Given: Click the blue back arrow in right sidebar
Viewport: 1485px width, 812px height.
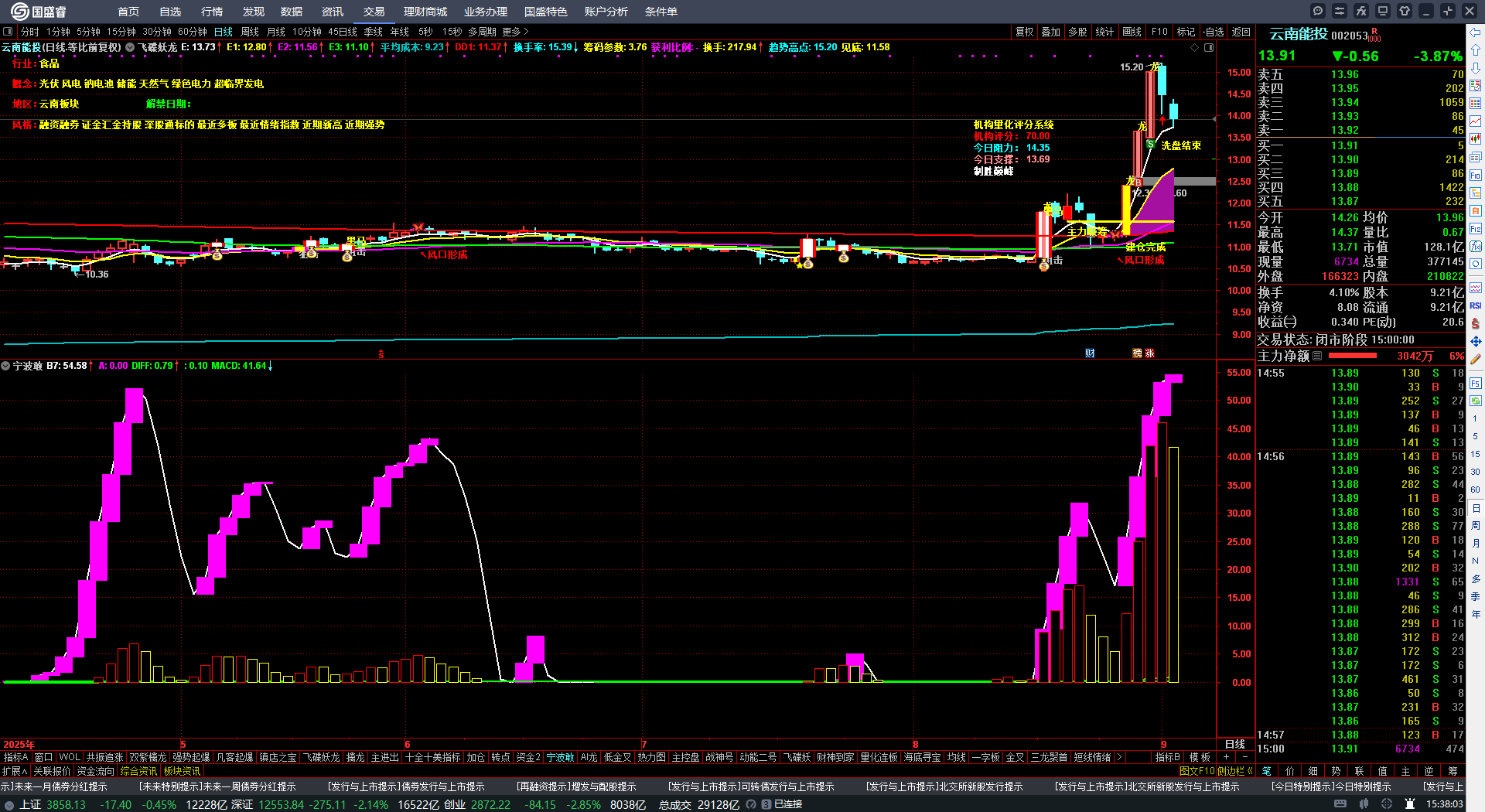Looking at the screenshot, I should click(1476, 32).
